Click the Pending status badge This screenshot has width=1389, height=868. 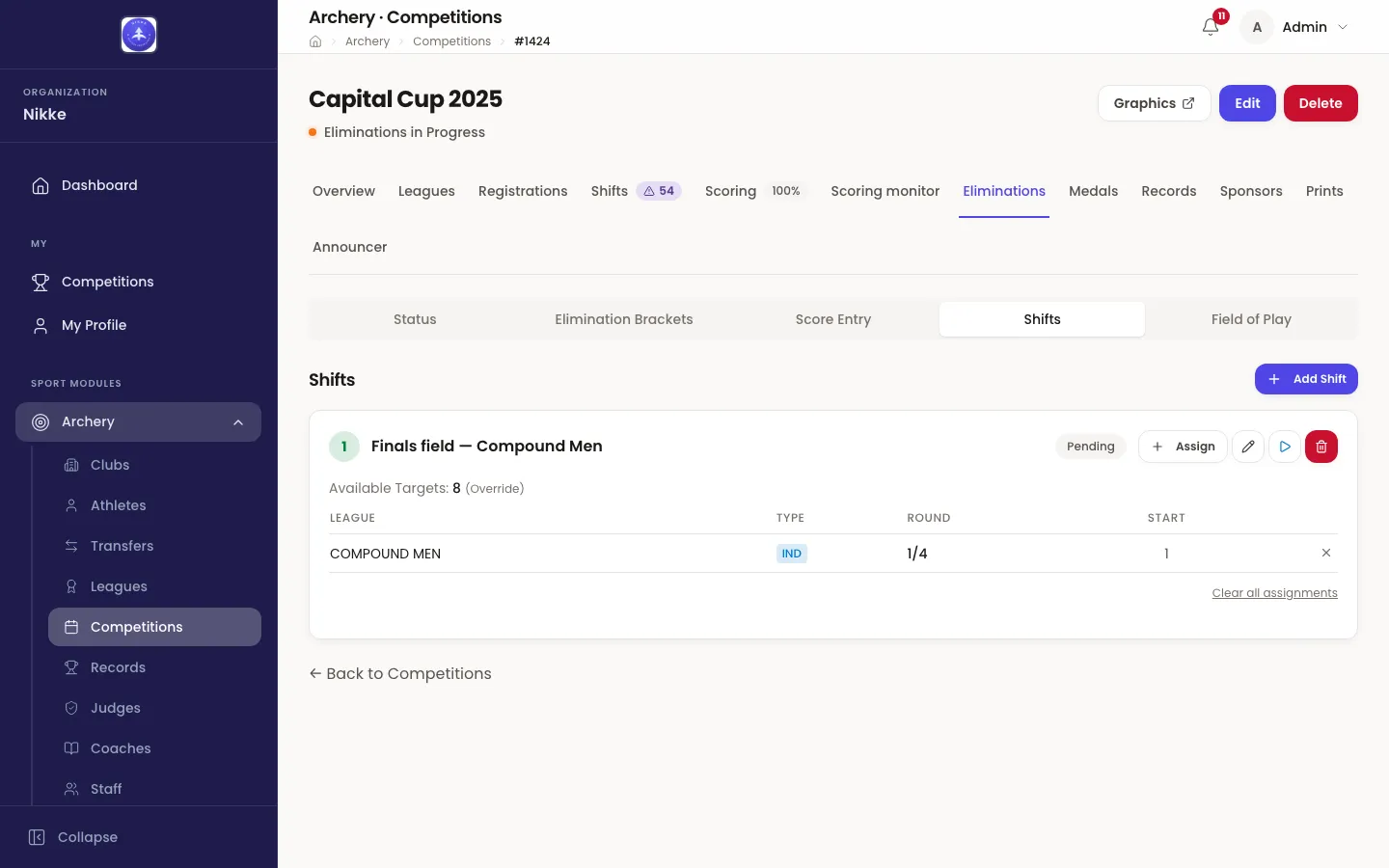click(x=1091, y=447)
